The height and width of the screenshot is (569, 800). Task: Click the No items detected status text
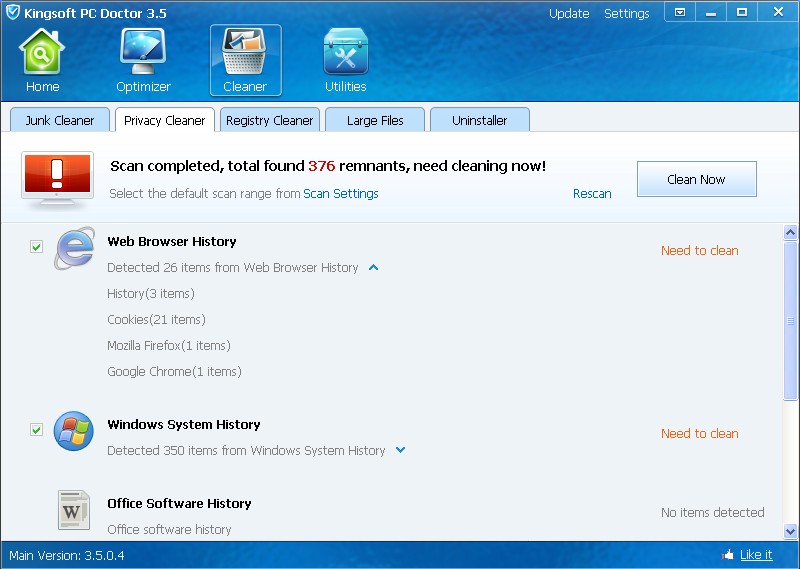coord(713,512)
